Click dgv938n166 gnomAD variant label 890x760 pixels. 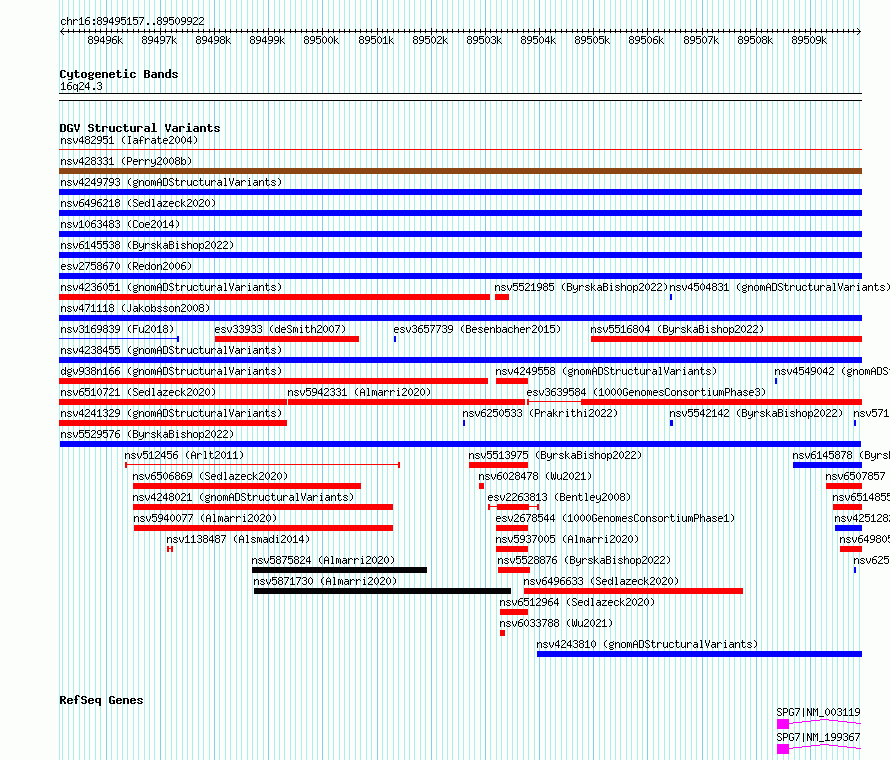coord(171,371)
